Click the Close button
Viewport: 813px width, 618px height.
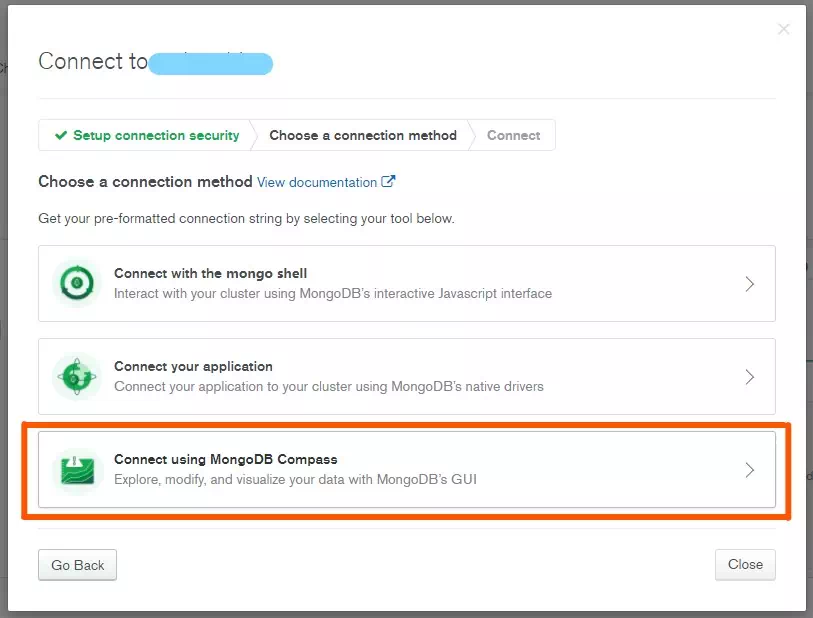point(745,564)
